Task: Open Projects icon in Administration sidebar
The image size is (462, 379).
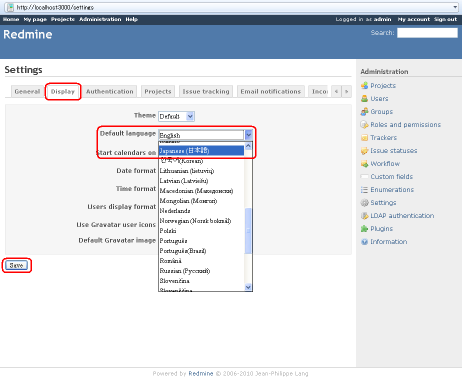Action: (x=364, y=86)
